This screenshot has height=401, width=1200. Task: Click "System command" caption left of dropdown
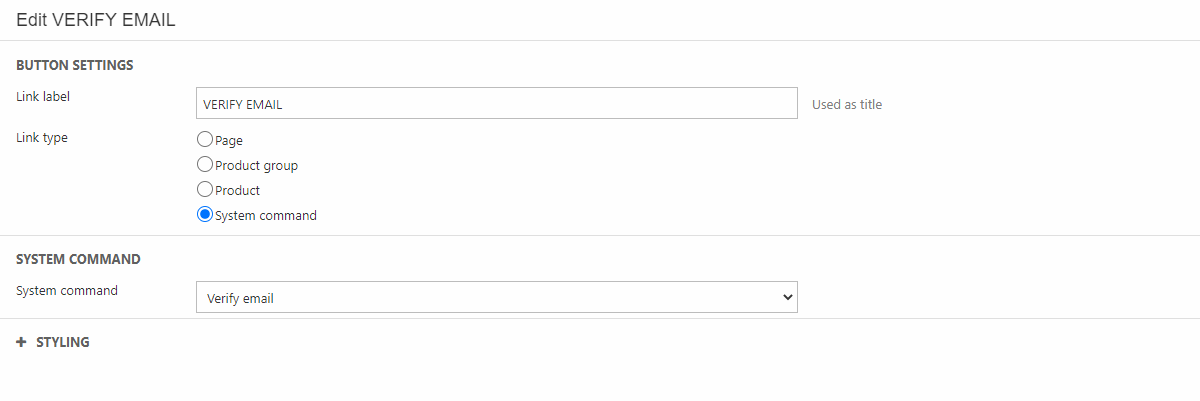click(x=67, y=291)
